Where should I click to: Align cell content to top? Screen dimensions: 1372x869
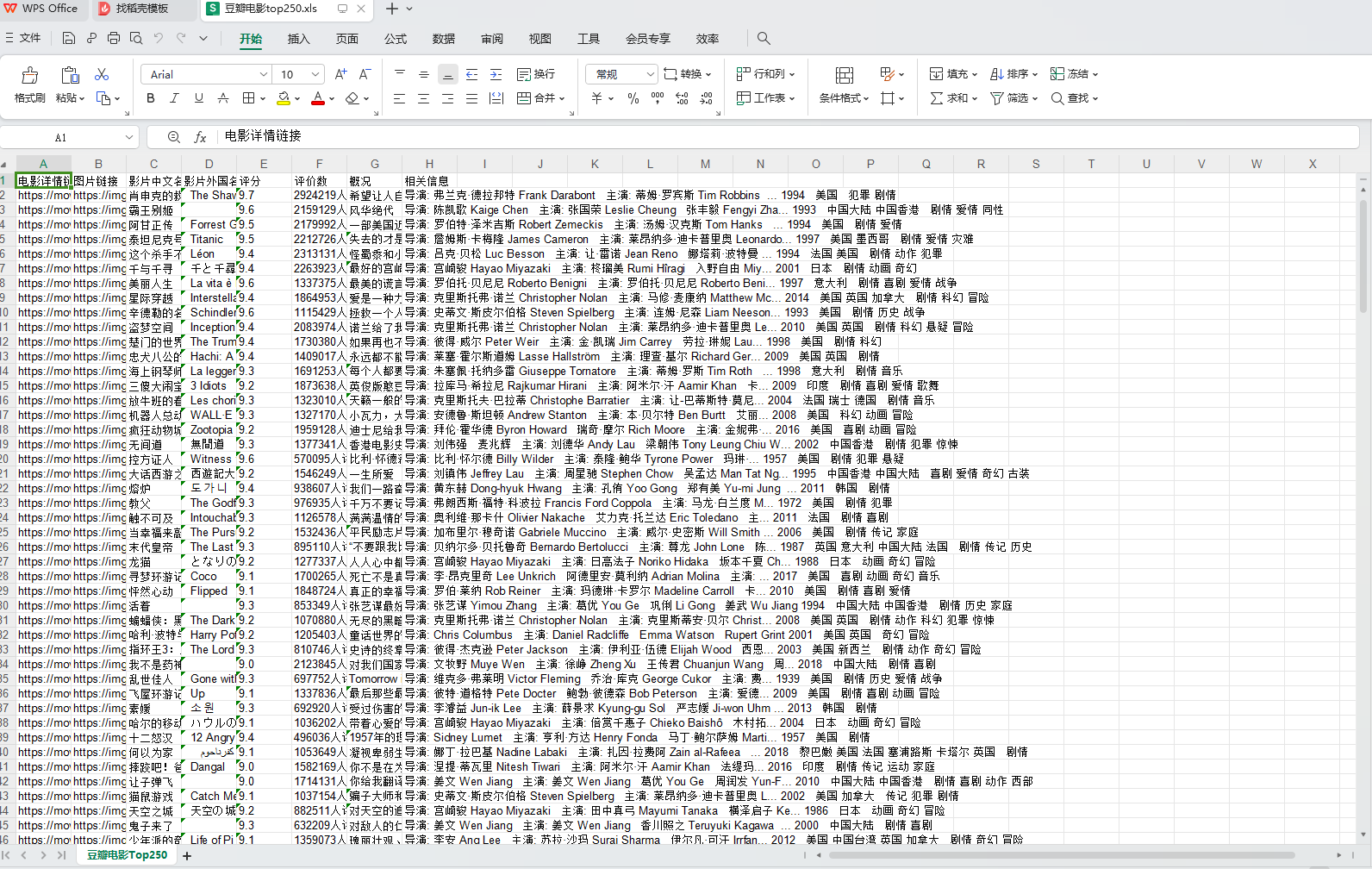pyautogui.click(x=399, y=74)
